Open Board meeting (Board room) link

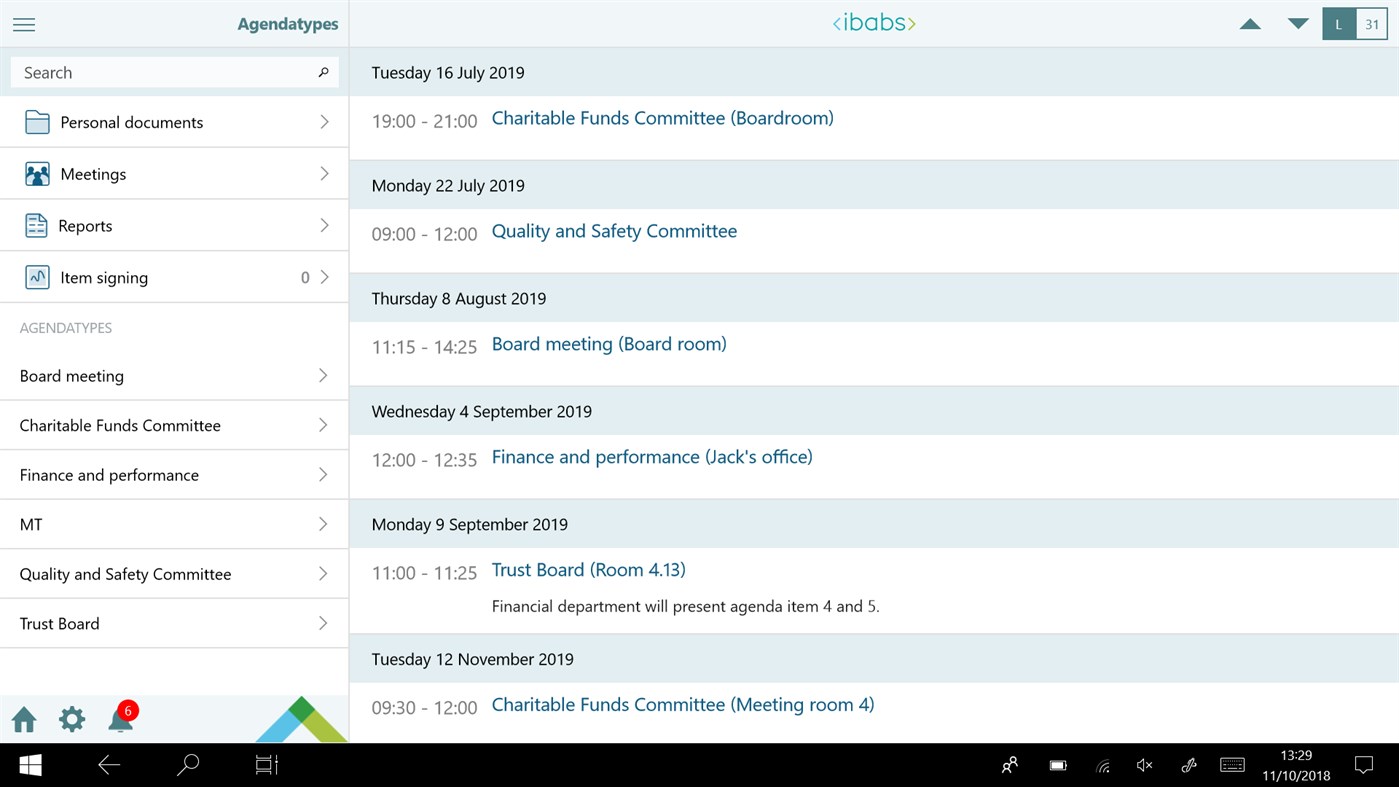[x=609, y=344]
